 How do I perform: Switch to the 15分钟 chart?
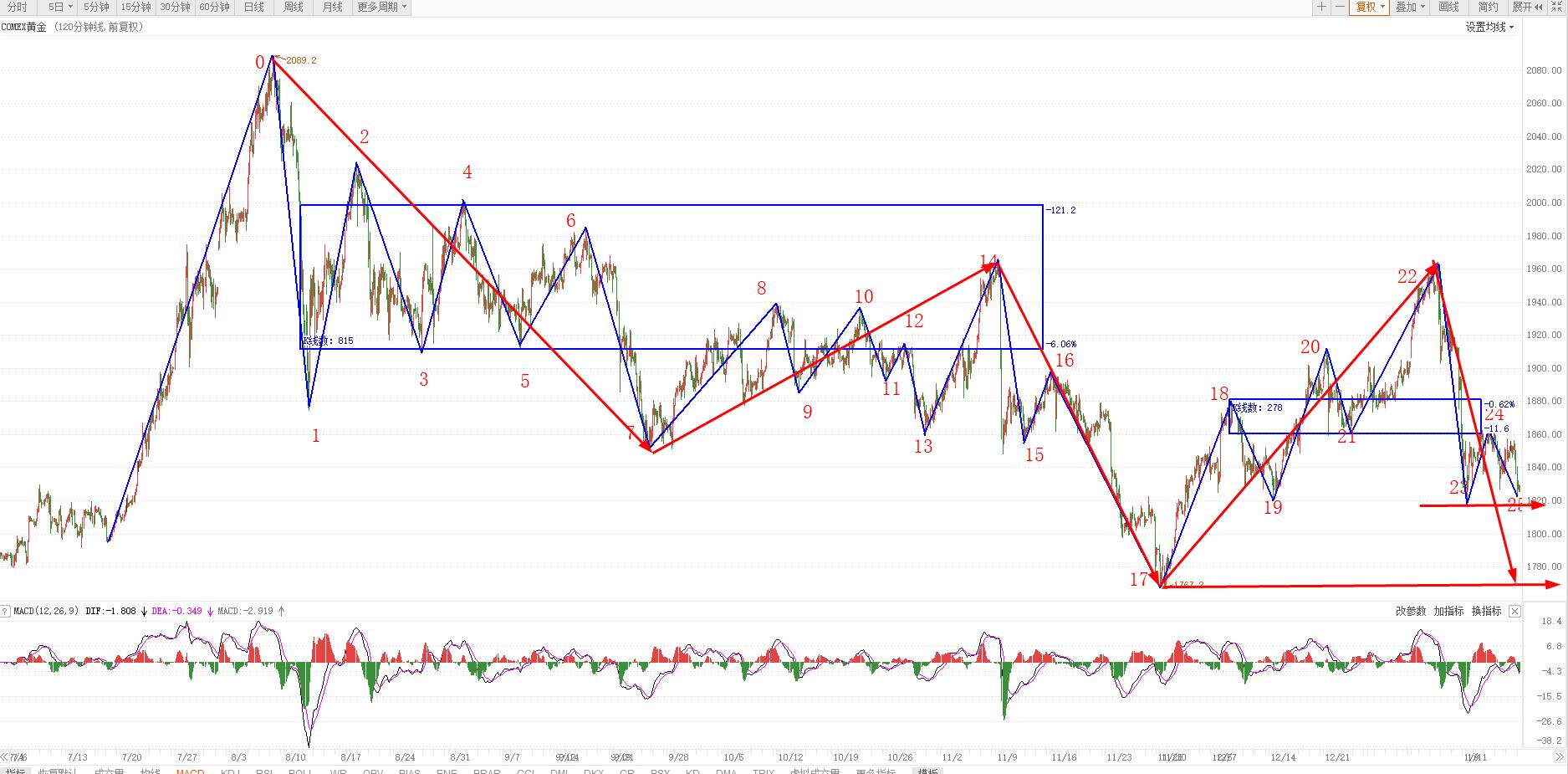[x=135, y=7]
